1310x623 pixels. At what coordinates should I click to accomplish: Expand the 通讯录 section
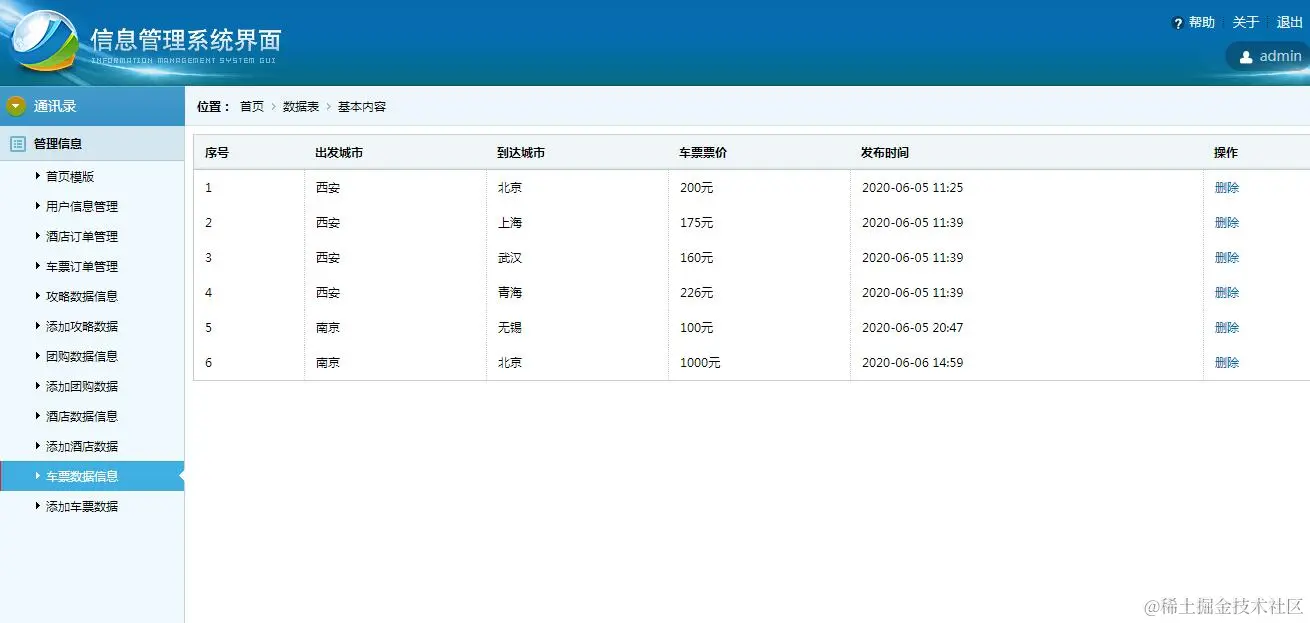(92, 106)
